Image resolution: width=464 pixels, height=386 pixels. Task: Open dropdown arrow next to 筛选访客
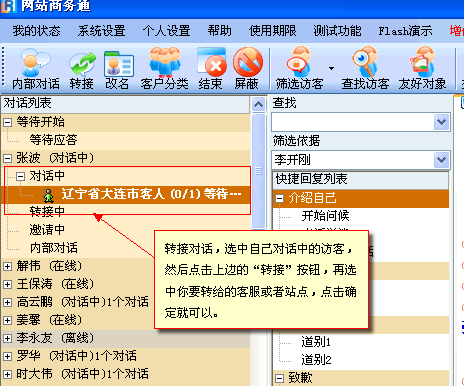[331, 69]
